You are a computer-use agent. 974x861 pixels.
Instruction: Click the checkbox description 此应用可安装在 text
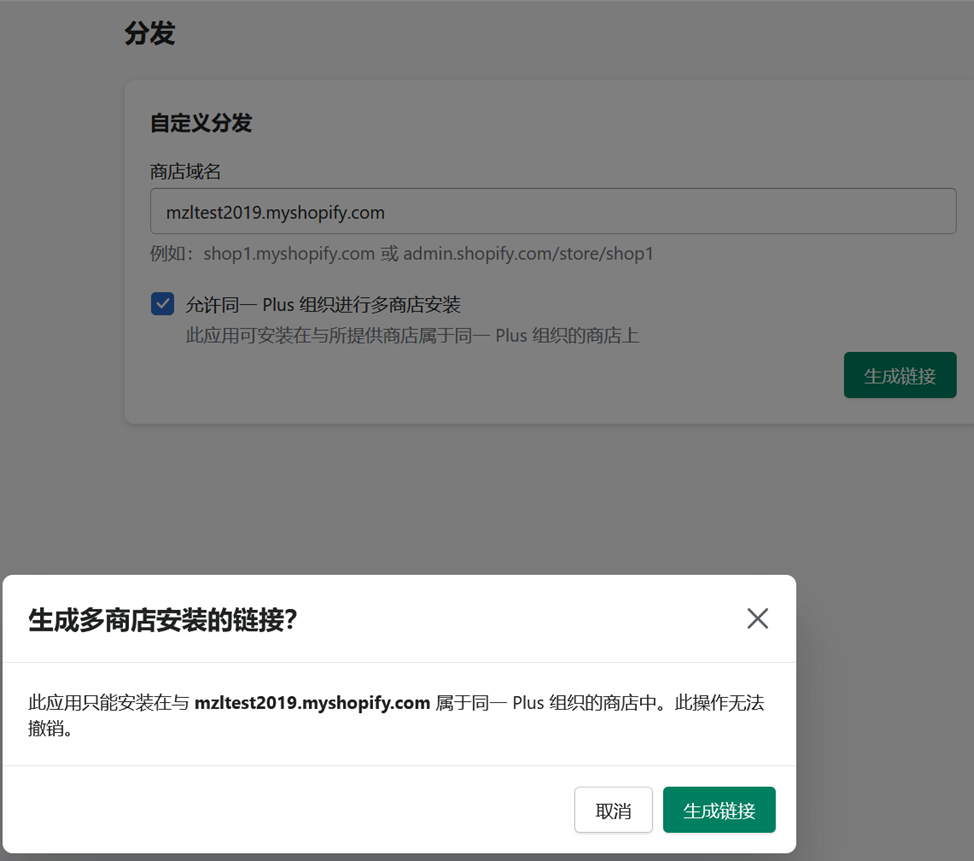click(x=412, y=336)
